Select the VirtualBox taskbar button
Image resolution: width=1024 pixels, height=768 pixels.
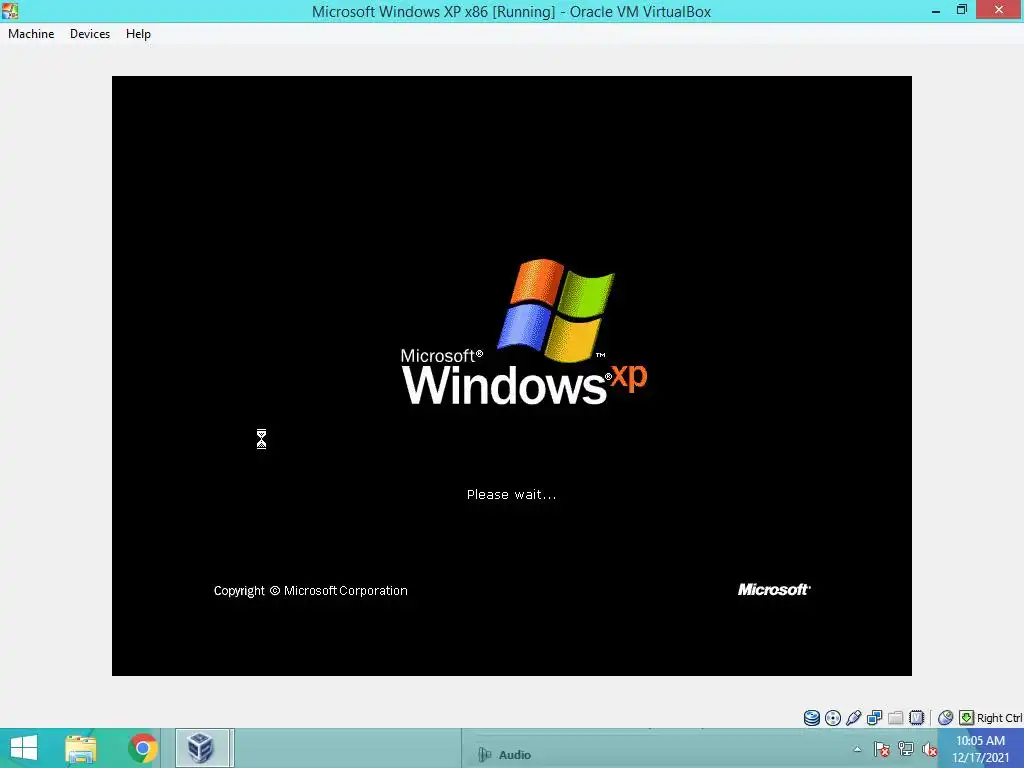click(201, 748)
